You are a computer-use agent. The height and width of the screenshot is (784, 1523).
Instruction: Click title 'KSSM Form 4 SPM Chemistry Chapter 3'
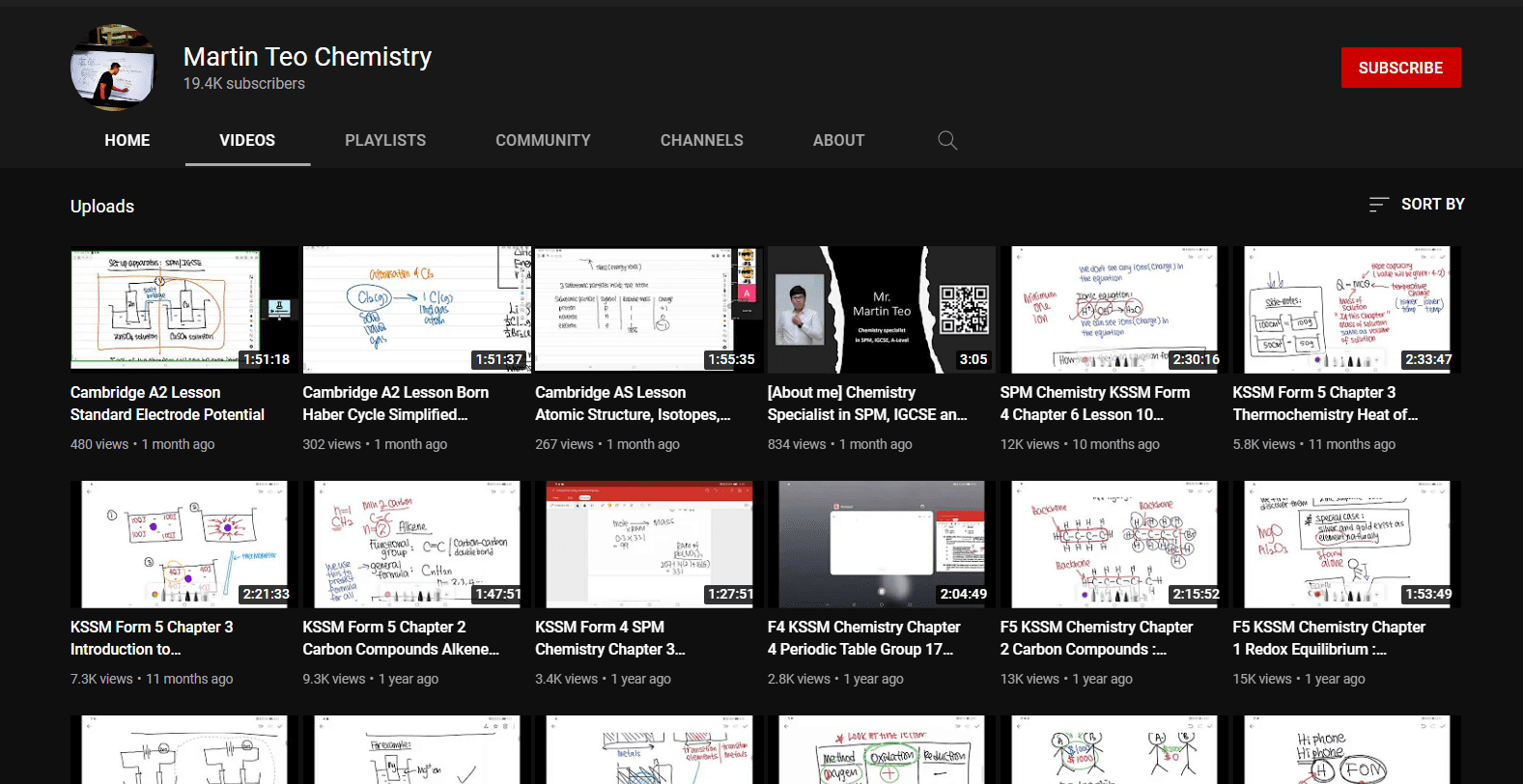coord(610,638)
